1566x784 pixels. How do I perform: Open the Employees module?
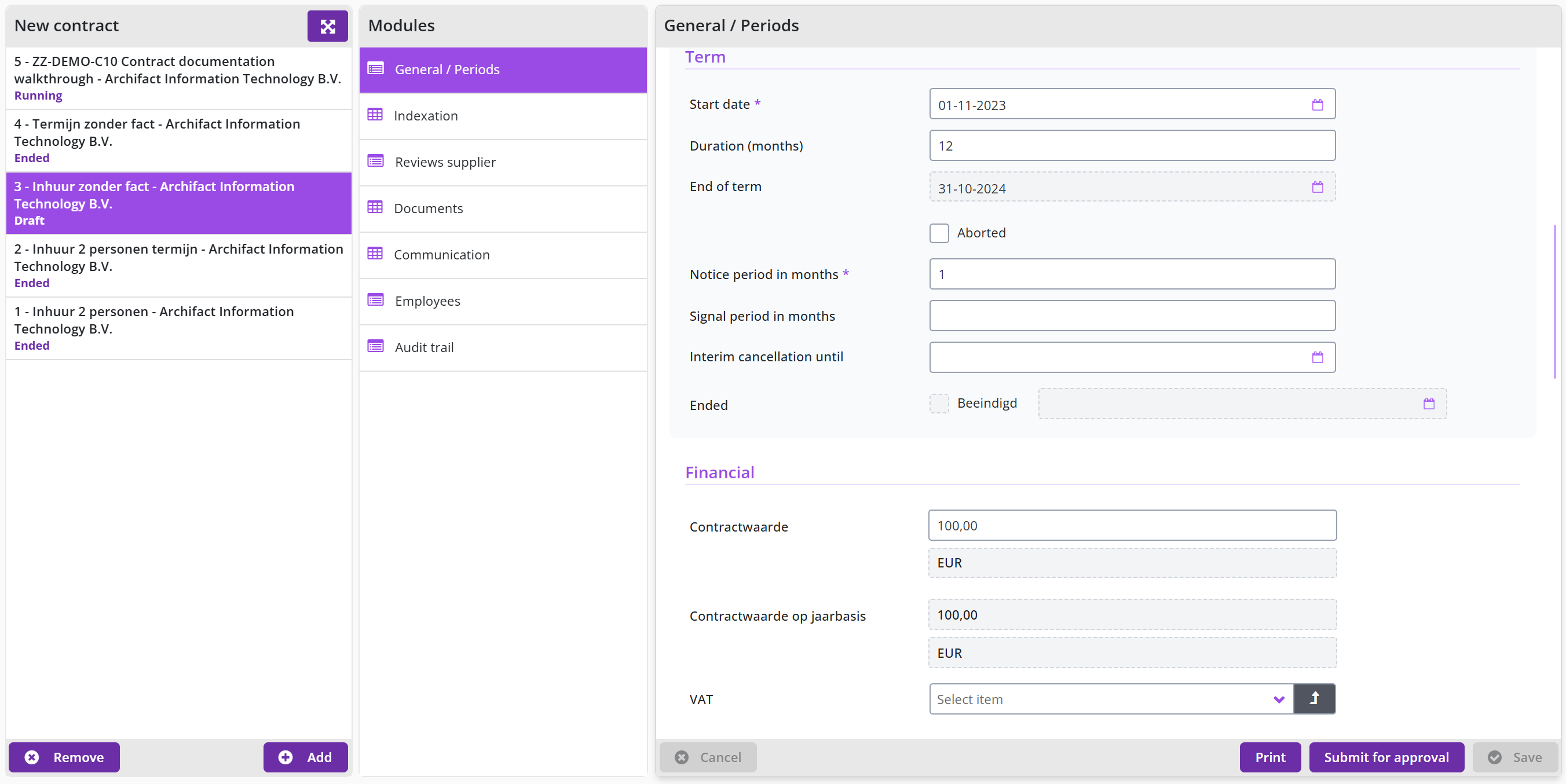pyautogui.click(x=503, y=301)
